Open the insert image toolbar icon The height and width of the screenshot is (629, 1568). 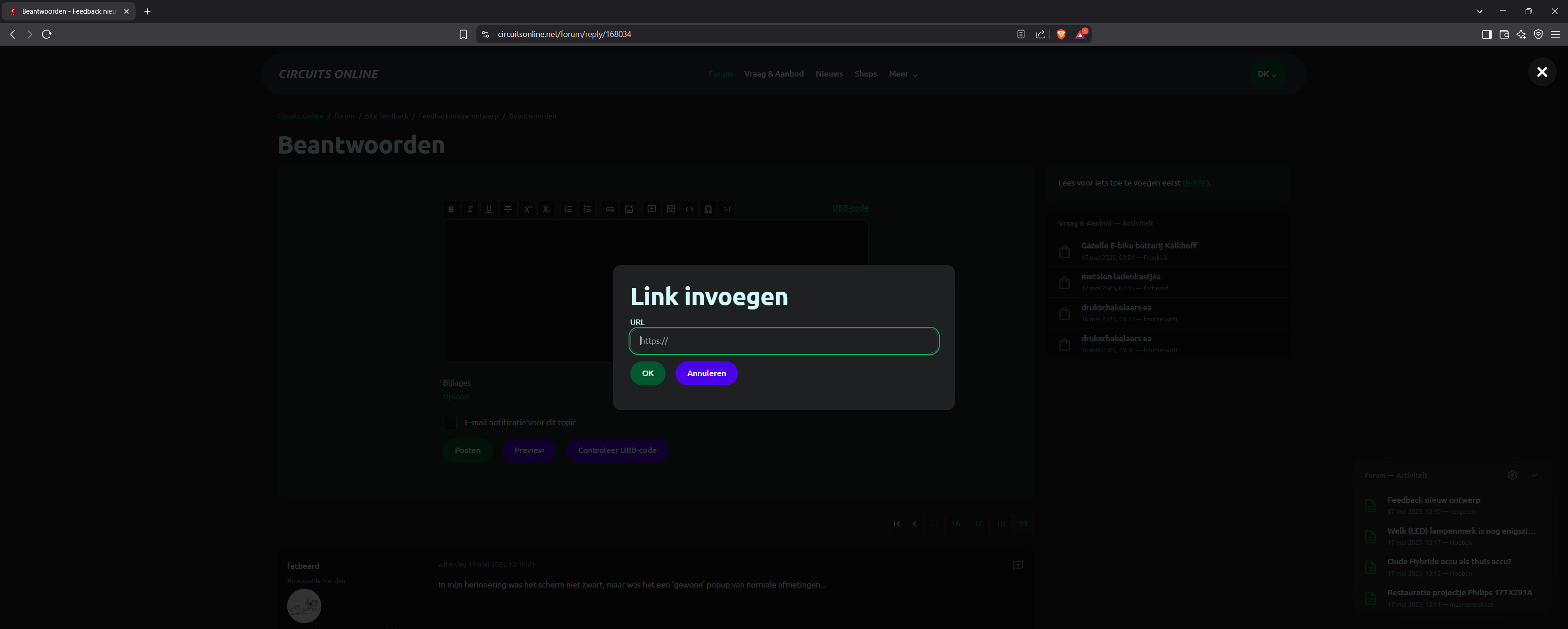point(629,209)
